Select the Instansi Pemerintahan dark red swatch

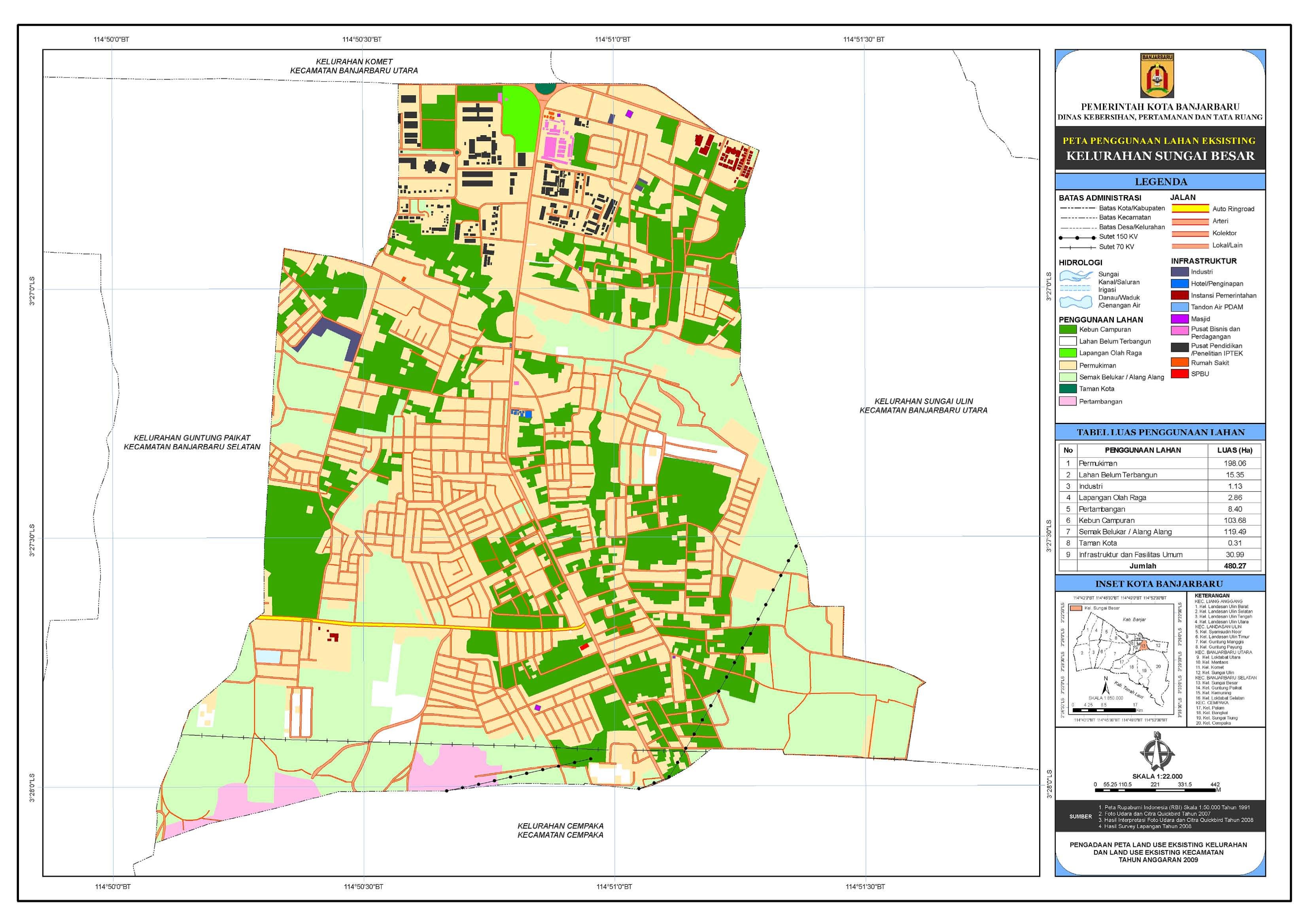1180,296
